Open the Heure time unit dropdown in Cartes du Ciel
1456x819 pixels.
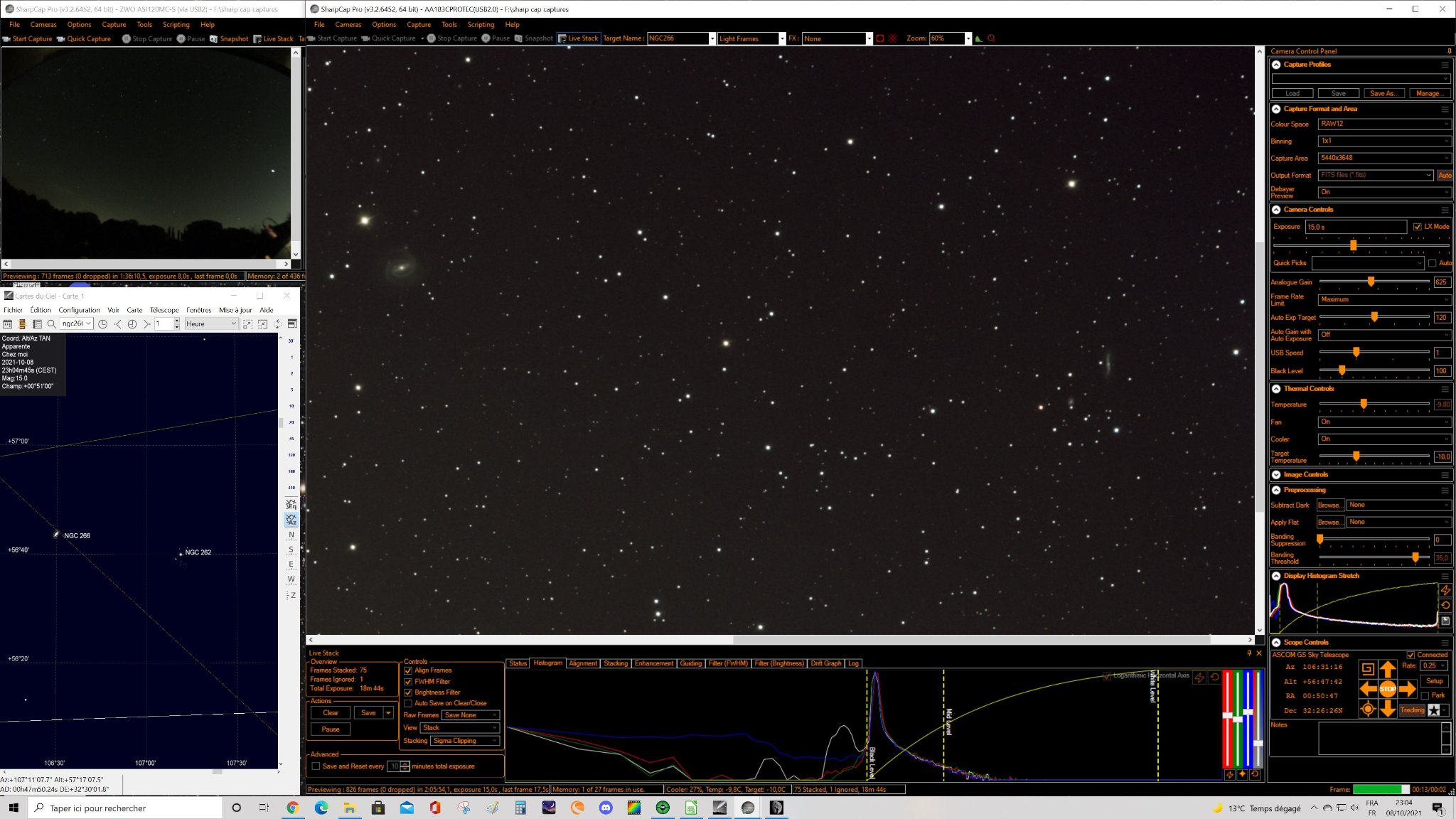pyautogui.click(x=211, y=323)
